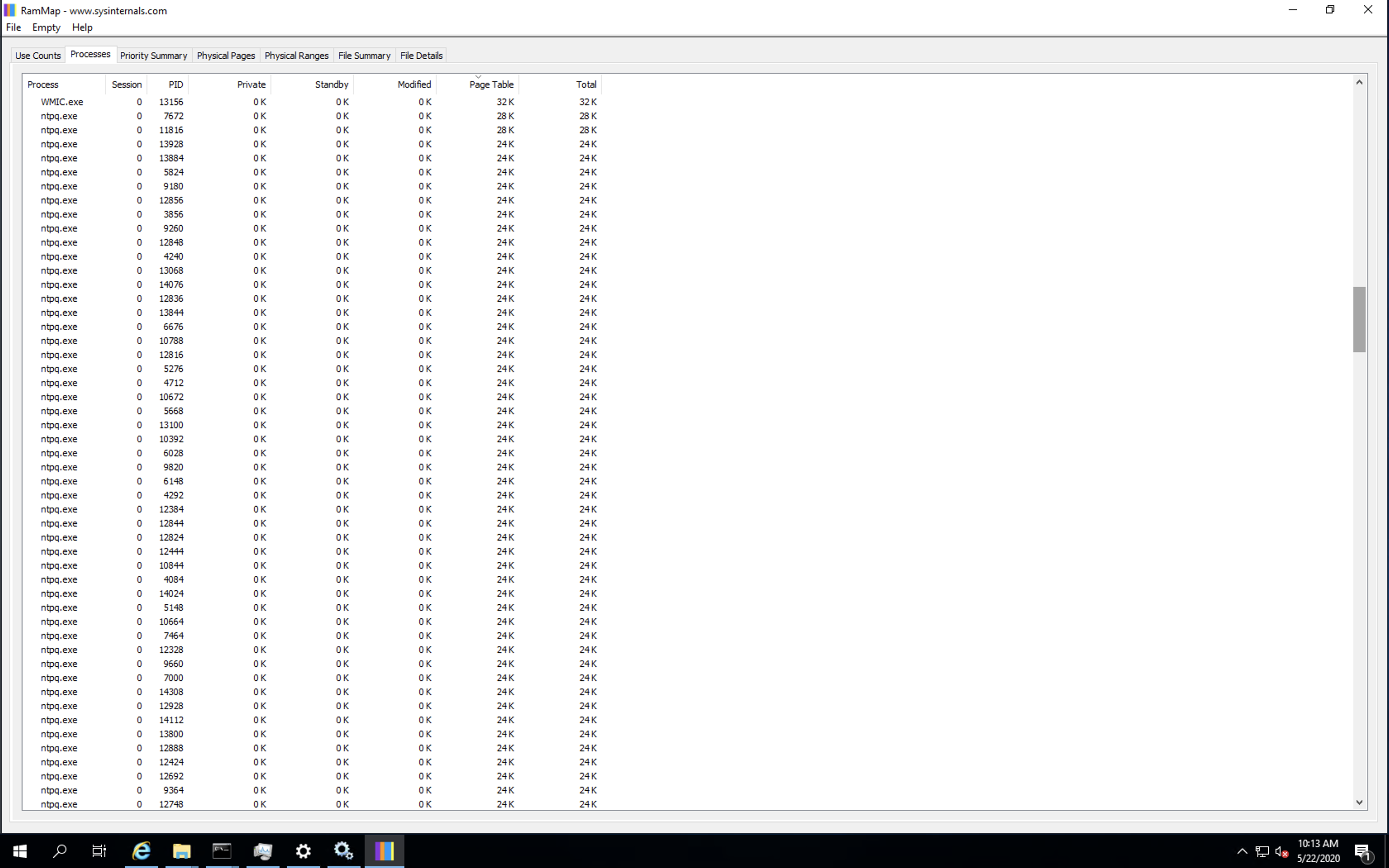
Task: Open the double-gear taskbar icon
Action: click(x=344, y=851)
